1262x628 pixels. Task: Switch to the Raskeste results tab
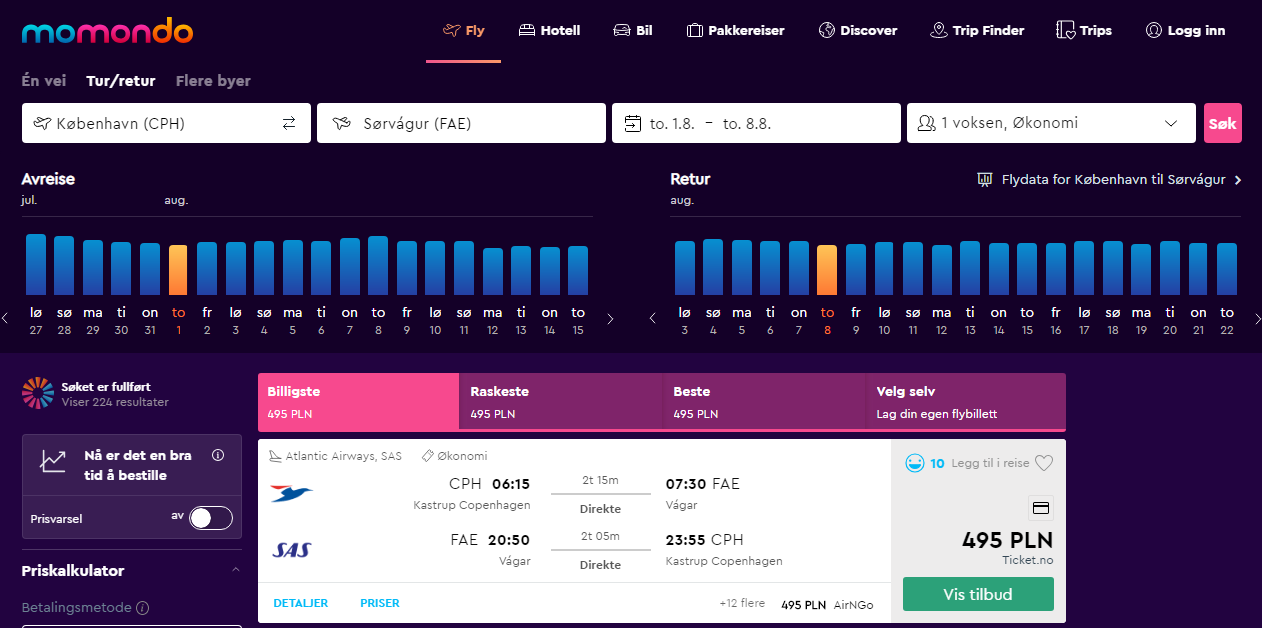(561, 402)
